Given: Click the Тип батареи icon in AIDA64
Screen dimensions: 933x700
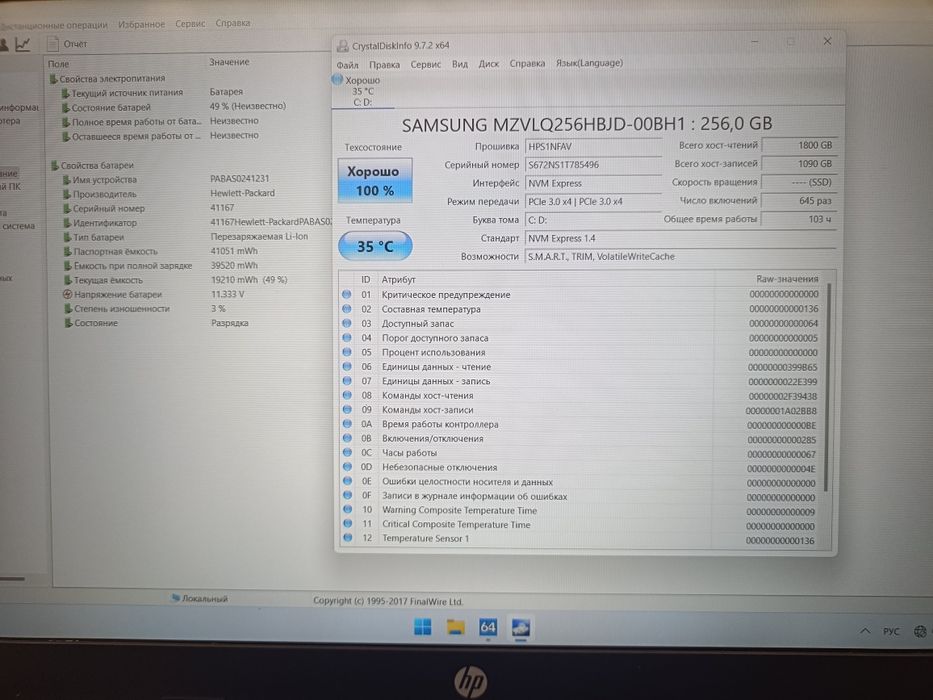Looking at the screenshot, I should 68,237.
